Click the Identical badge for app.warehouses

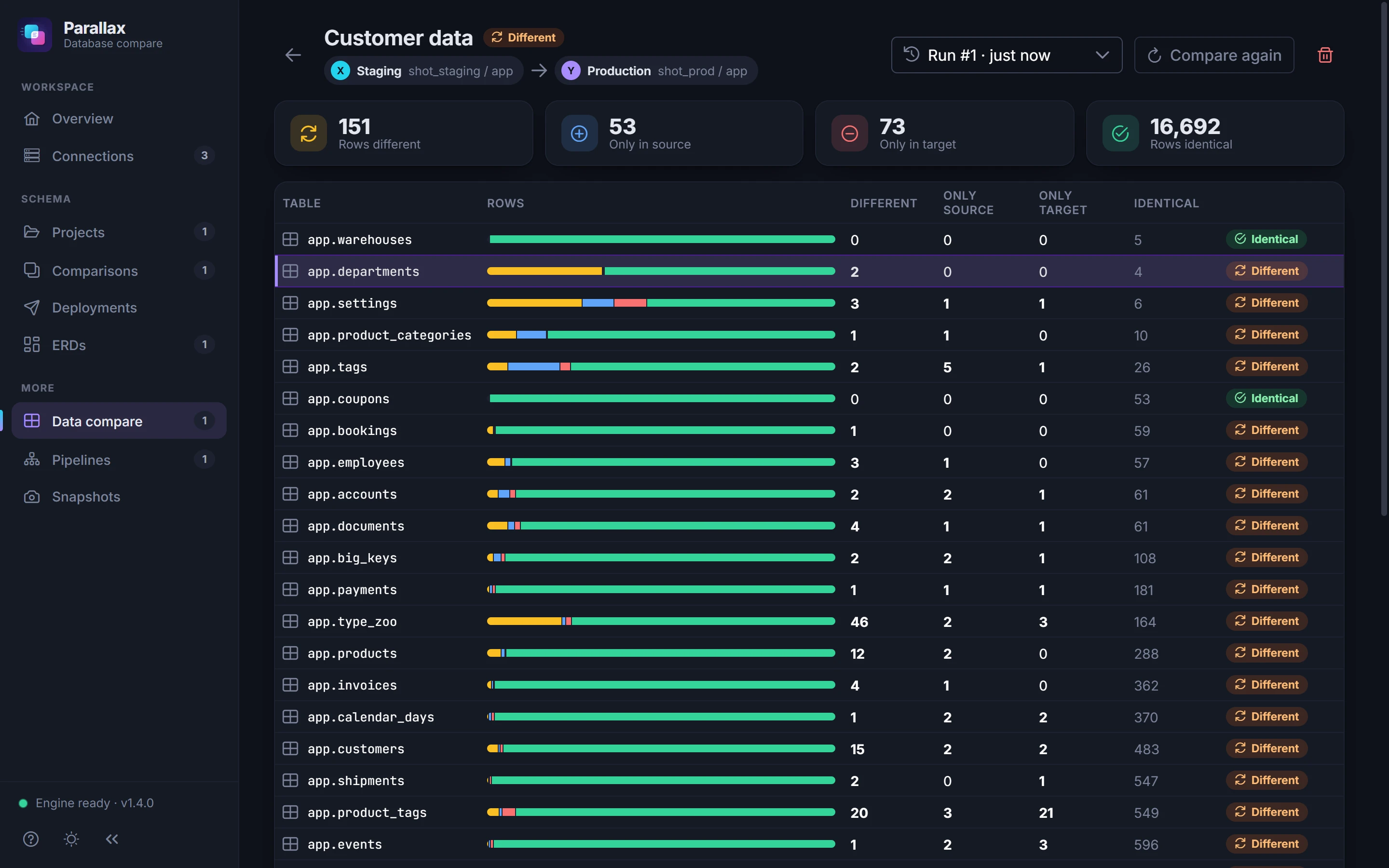tap(1266, 239)
